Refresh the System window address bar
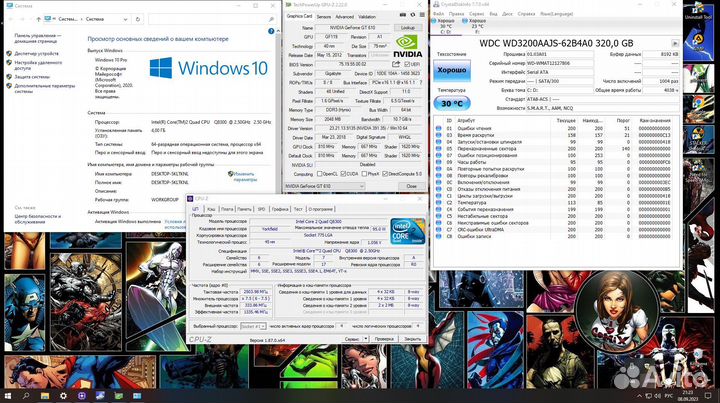Image resolution: width=720 pixels, height=403 pixels. (138, 19)
